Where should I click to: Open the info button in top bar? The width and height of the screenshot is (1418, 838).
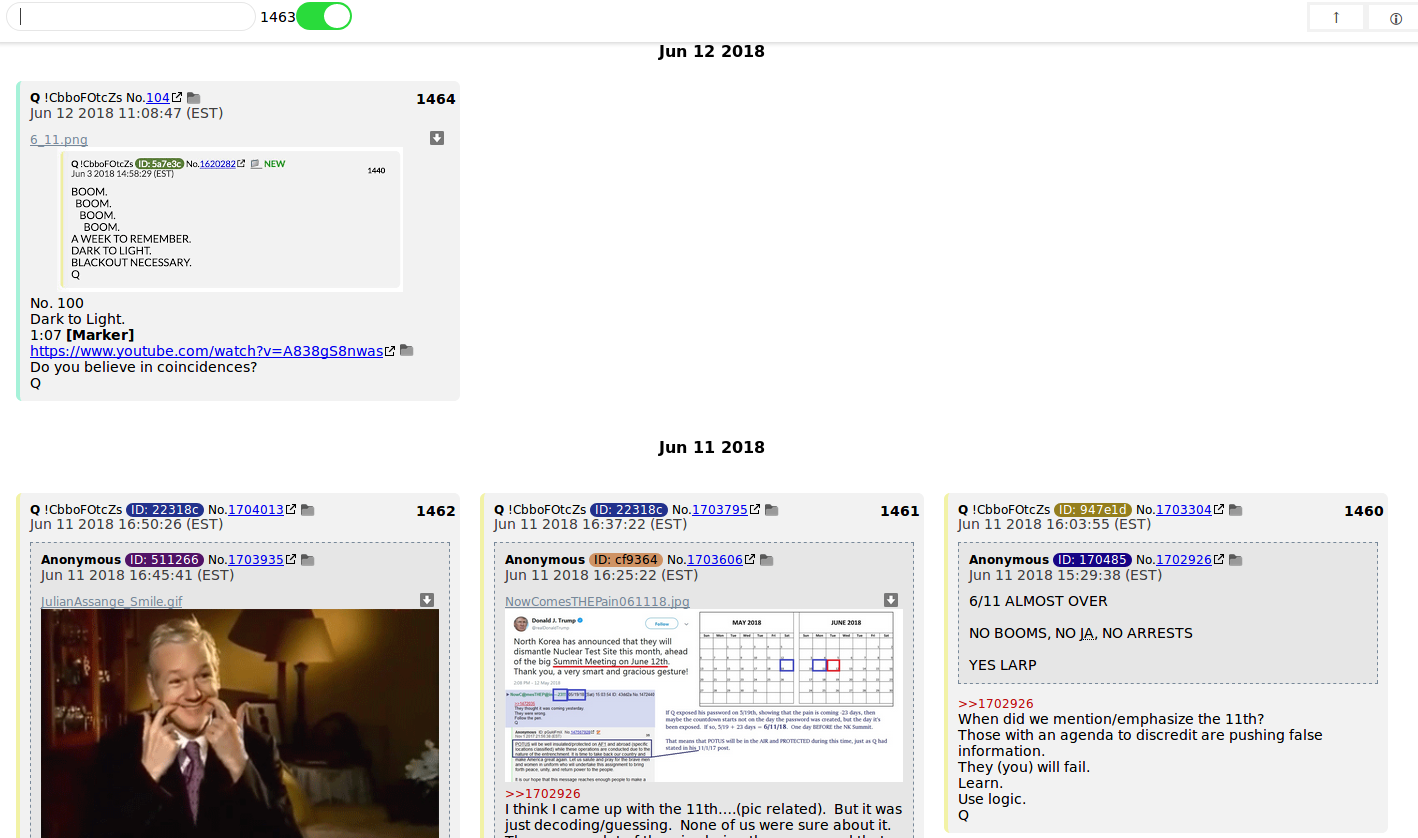pyautogui.click(x=1395, y=18)
